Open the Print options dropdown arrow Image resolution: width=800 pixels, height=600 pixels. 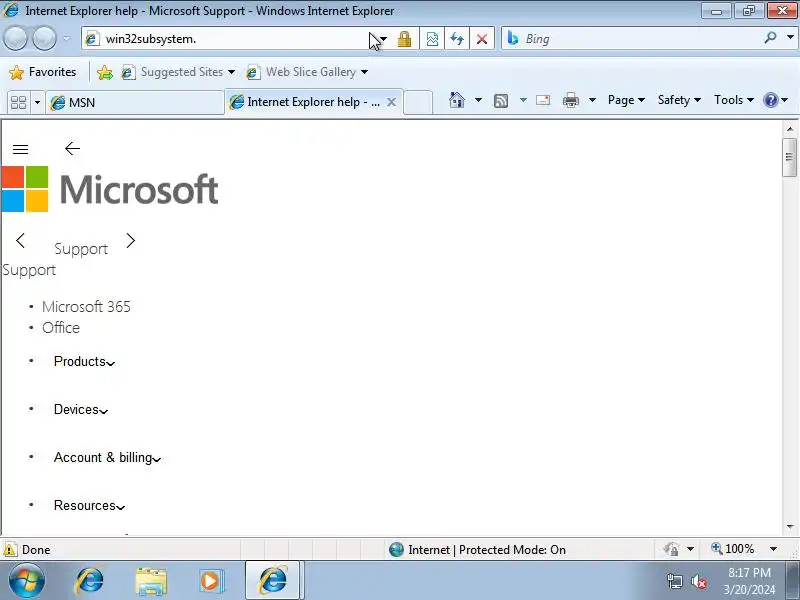click(x=592, y=100)
